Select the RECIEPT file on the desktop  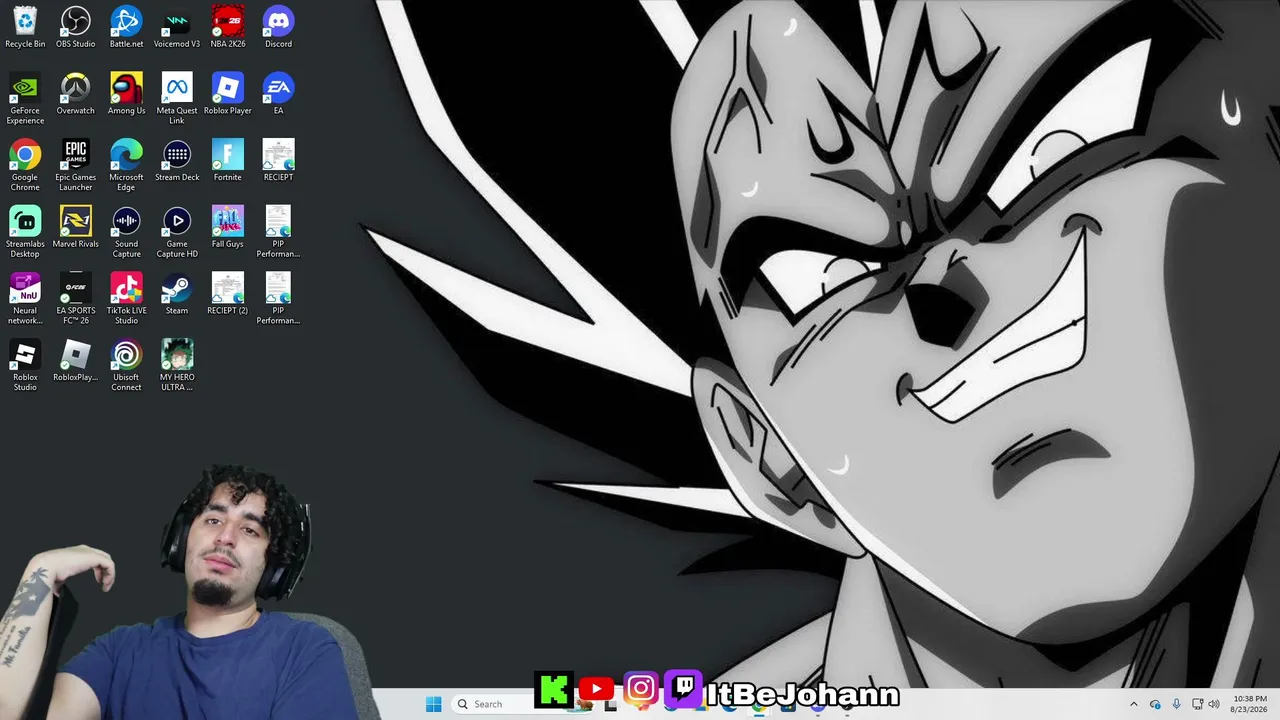coord(278,160)
